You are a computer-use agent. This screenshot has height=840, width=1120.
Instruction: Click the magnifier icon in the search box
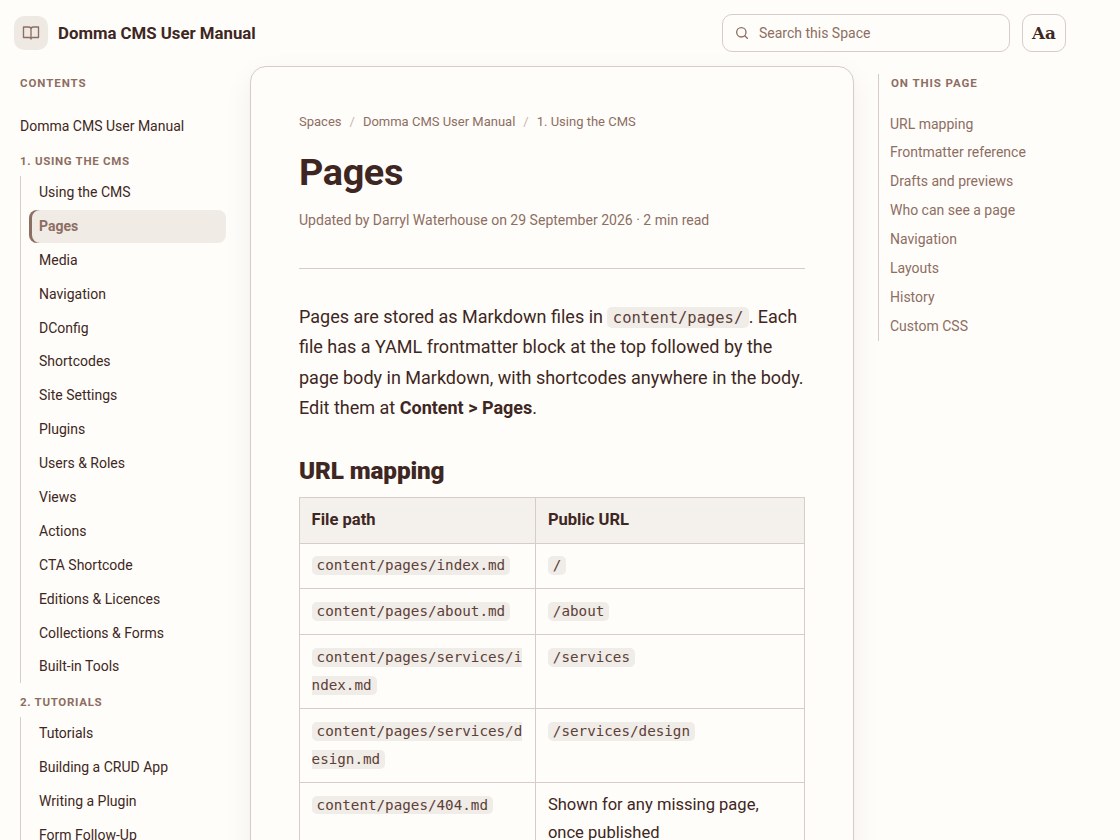coord(742,33)
